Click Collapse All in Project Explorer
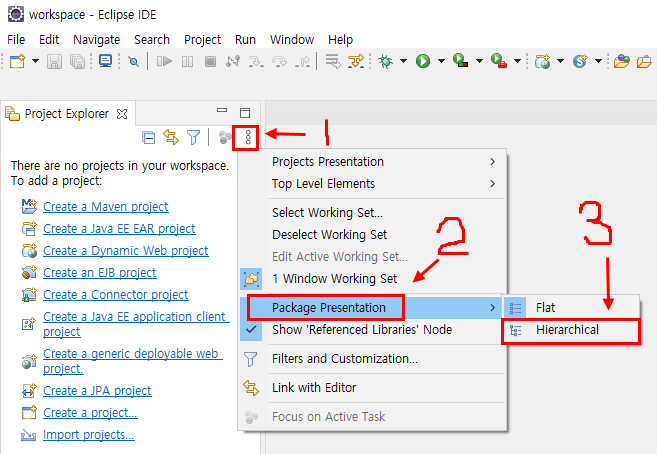 click(x=149, y=137)
